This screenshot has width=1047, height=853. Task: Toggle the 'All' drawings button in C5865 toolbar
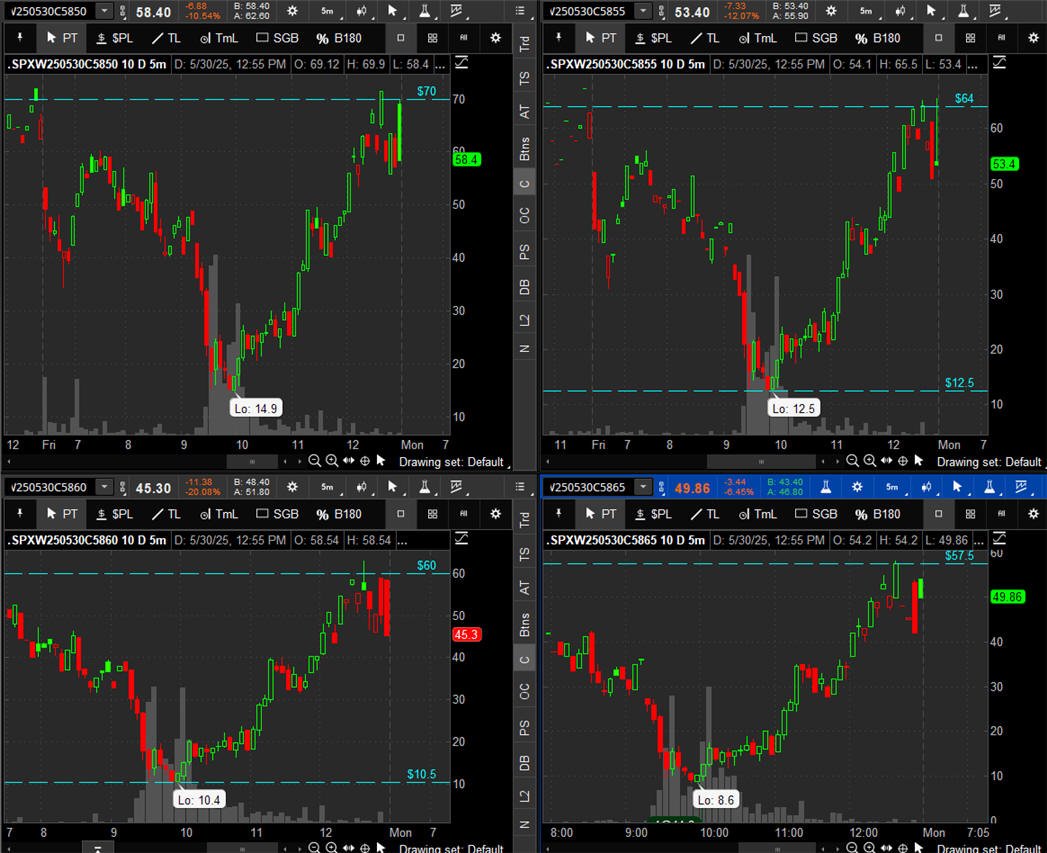tap(1002, 514)
